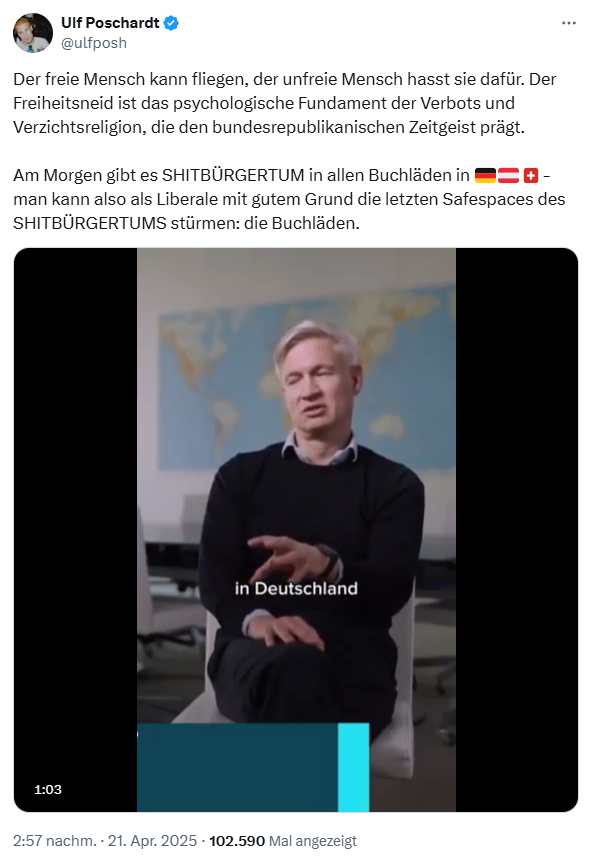
Task: Click the 'in Deutschland' video subtitle
Action: pos(296,588)
